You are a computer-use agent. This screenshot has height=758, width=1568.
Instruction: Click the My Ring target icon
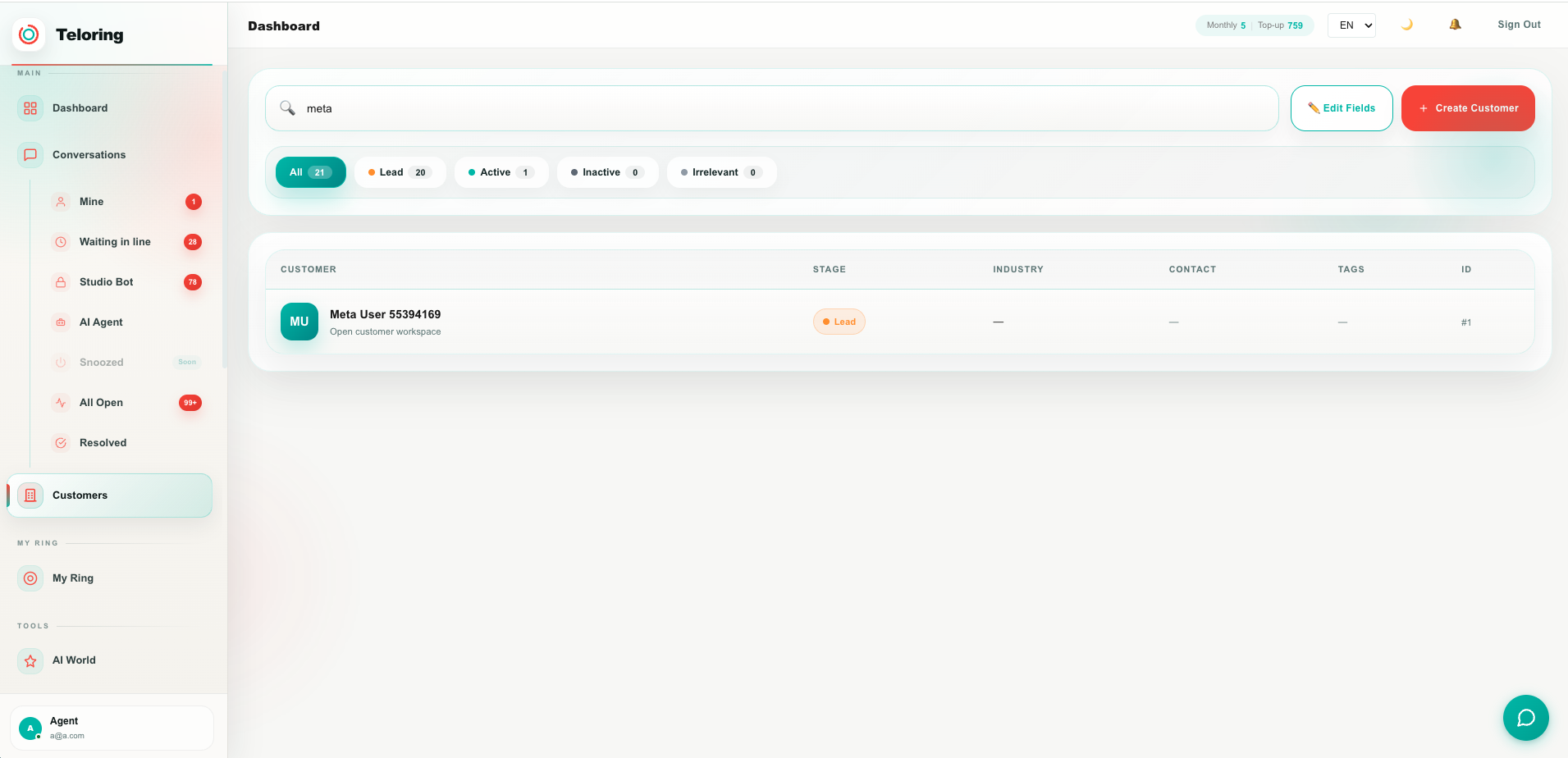(30, 578)
